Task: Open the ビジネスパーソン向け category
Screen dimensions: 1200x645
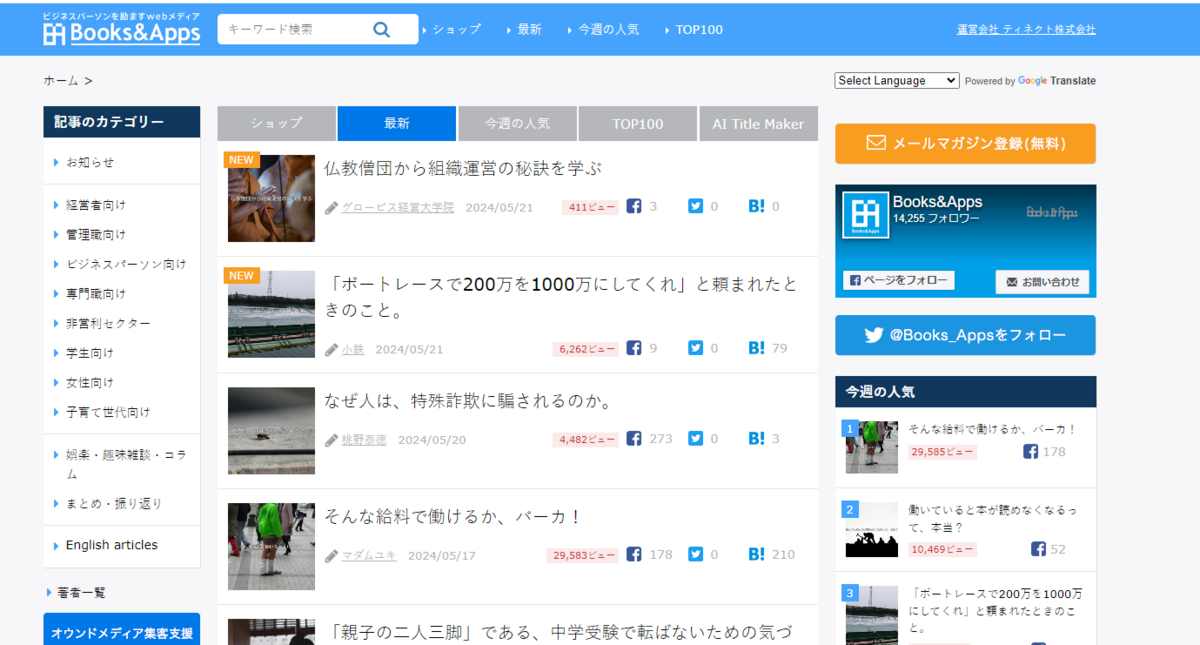Action: pos(126,265)
